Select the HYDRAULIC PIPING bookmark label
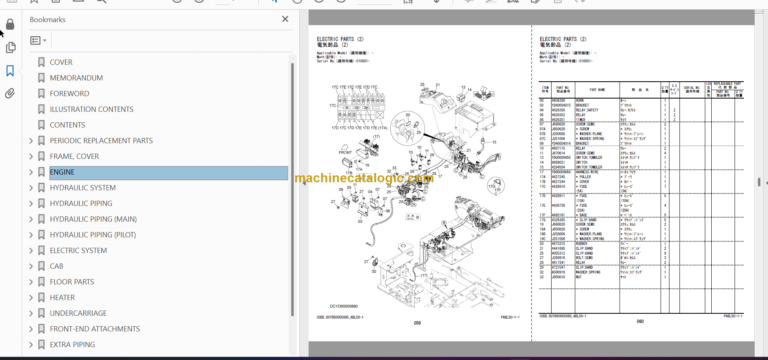The image size is (768, 360). pos(81,203)
